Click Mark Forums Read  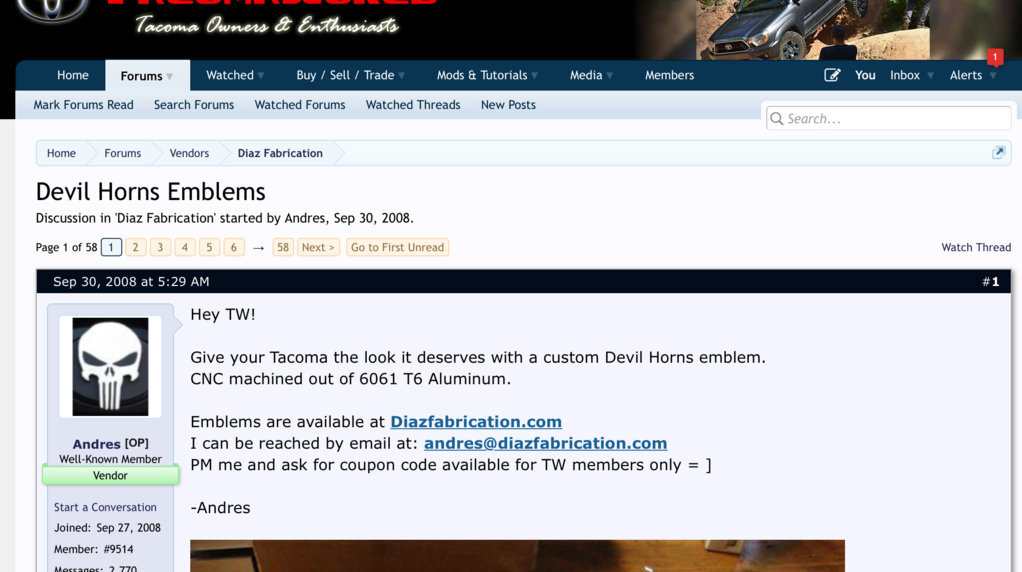click(x=83, y=105)
